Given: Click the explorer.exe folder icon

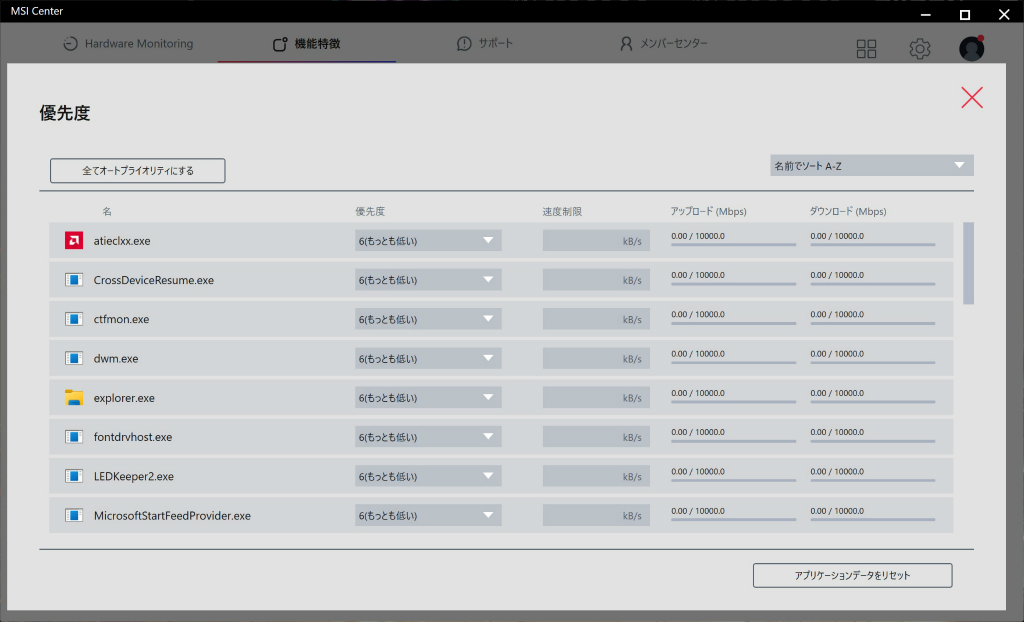Looking at the screenshot, I should pos(74,397).
